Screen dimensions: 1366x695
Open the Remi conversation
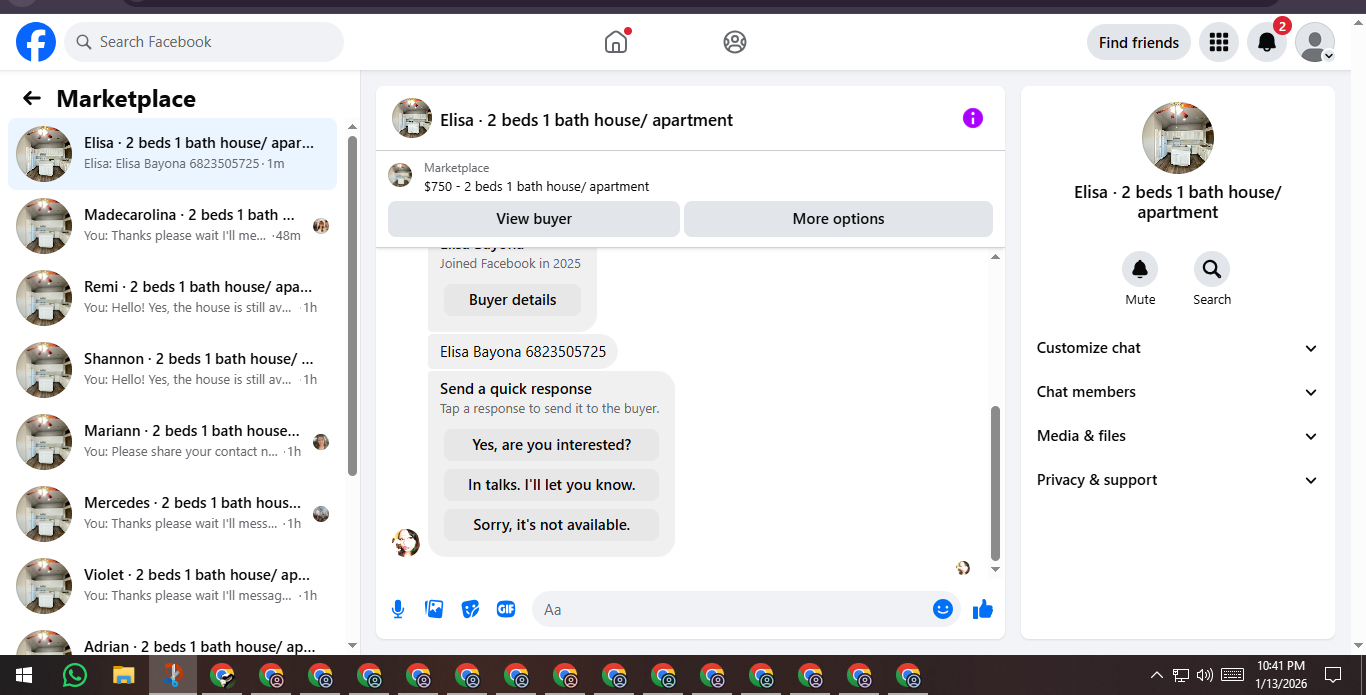(172, 298)
